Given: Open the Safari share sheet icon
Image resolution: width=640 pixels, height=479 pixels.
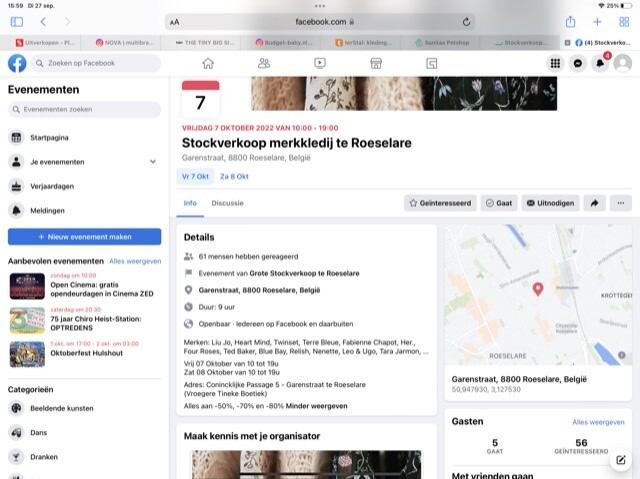Looking at the screenshot, I should (570, 21).
